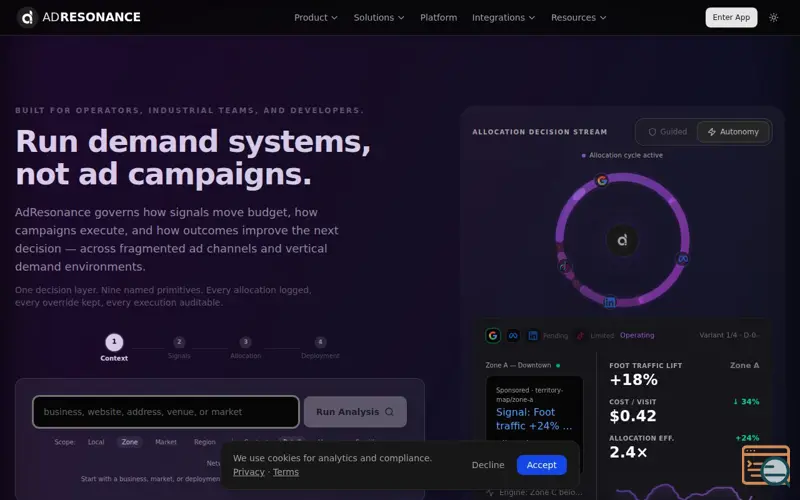Expand the Product menu
This screenshot has width=800, height=500.
316,17
